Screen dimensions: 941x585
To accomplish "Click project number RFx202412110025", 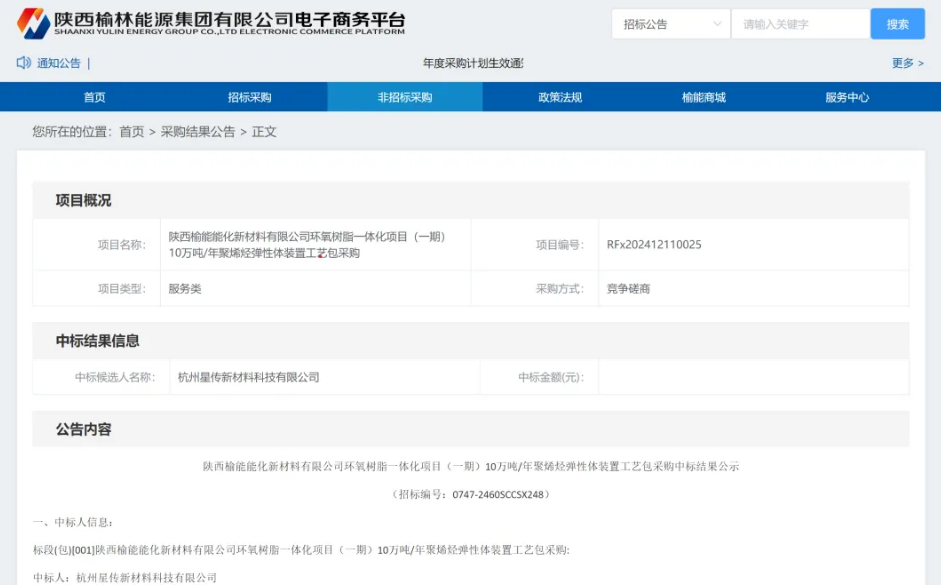I will tap(654, 244).
